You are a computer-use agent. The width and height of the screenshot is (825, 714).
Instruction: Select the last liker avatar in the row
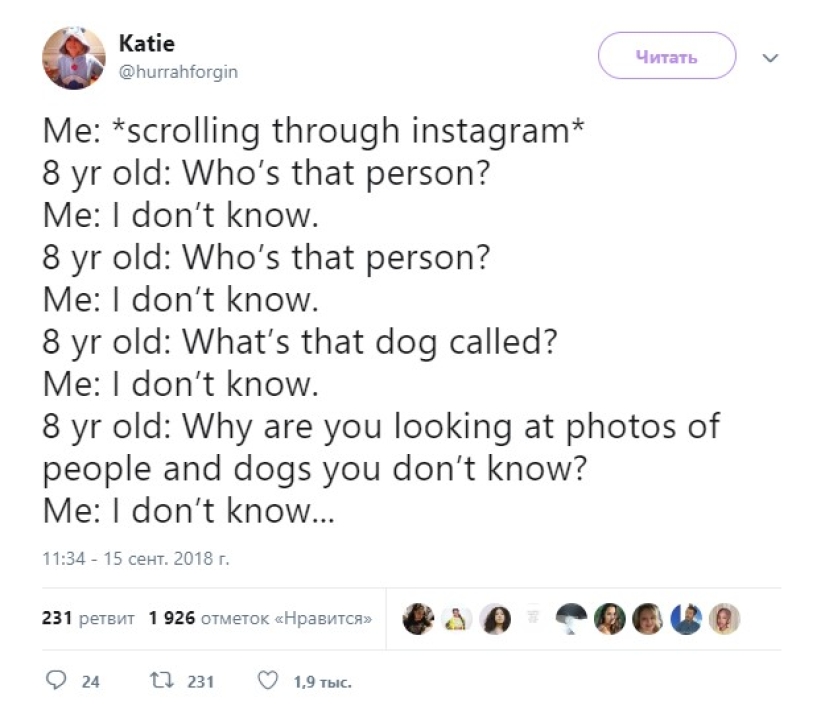click(724, 619)
